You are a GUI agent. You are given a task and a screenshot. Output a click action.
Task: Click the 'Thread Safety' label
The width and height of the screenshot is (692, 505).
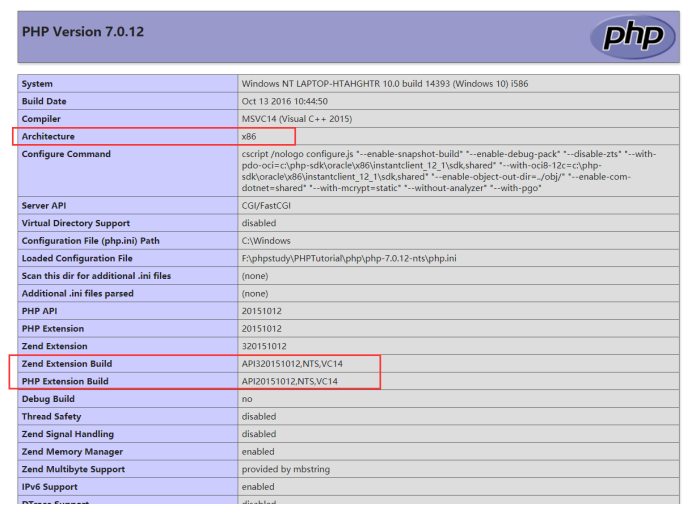coord(51,417)
